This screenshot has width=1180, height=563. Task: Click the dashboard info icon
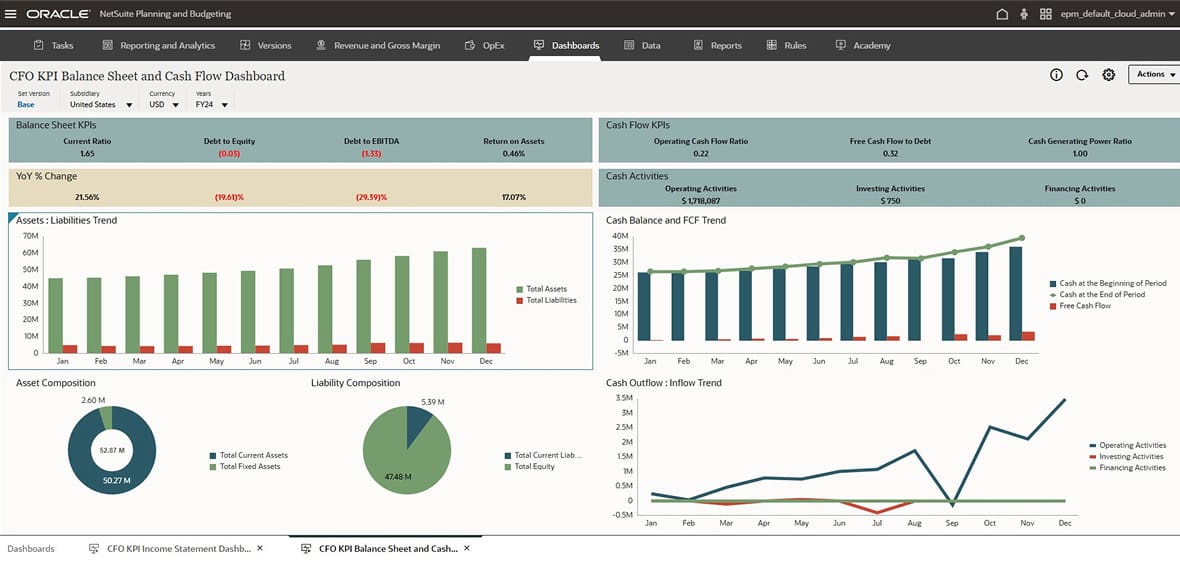click(1056, 75)
